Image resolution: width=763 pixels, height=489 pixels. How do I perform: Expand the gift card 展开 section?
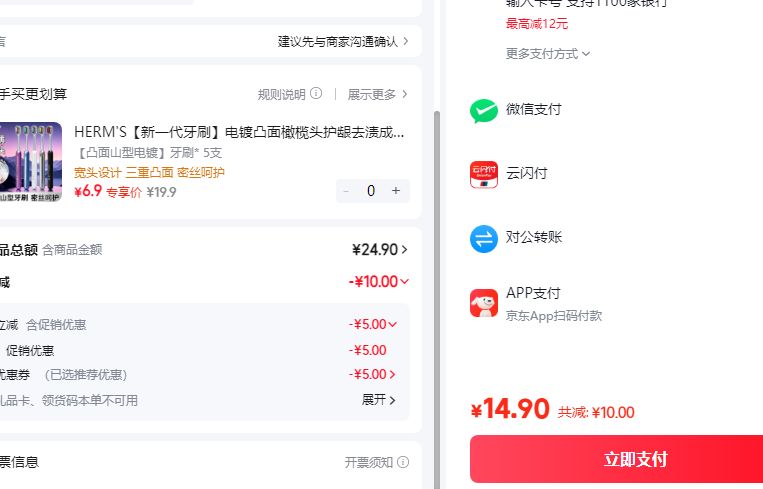379,400
